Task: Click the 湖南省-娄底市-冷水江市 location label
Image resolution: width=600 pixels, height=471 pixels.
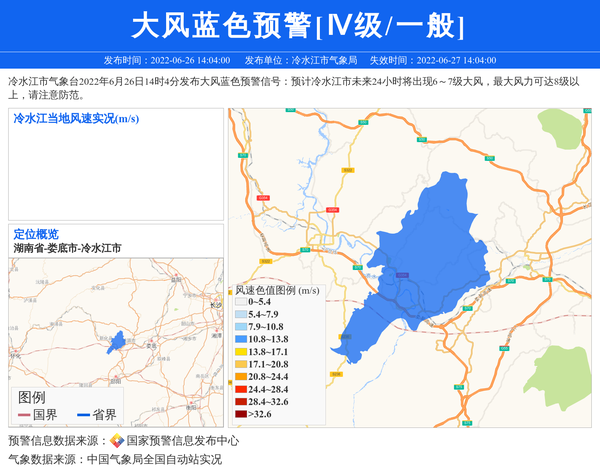Action: (x=67, y=248)
